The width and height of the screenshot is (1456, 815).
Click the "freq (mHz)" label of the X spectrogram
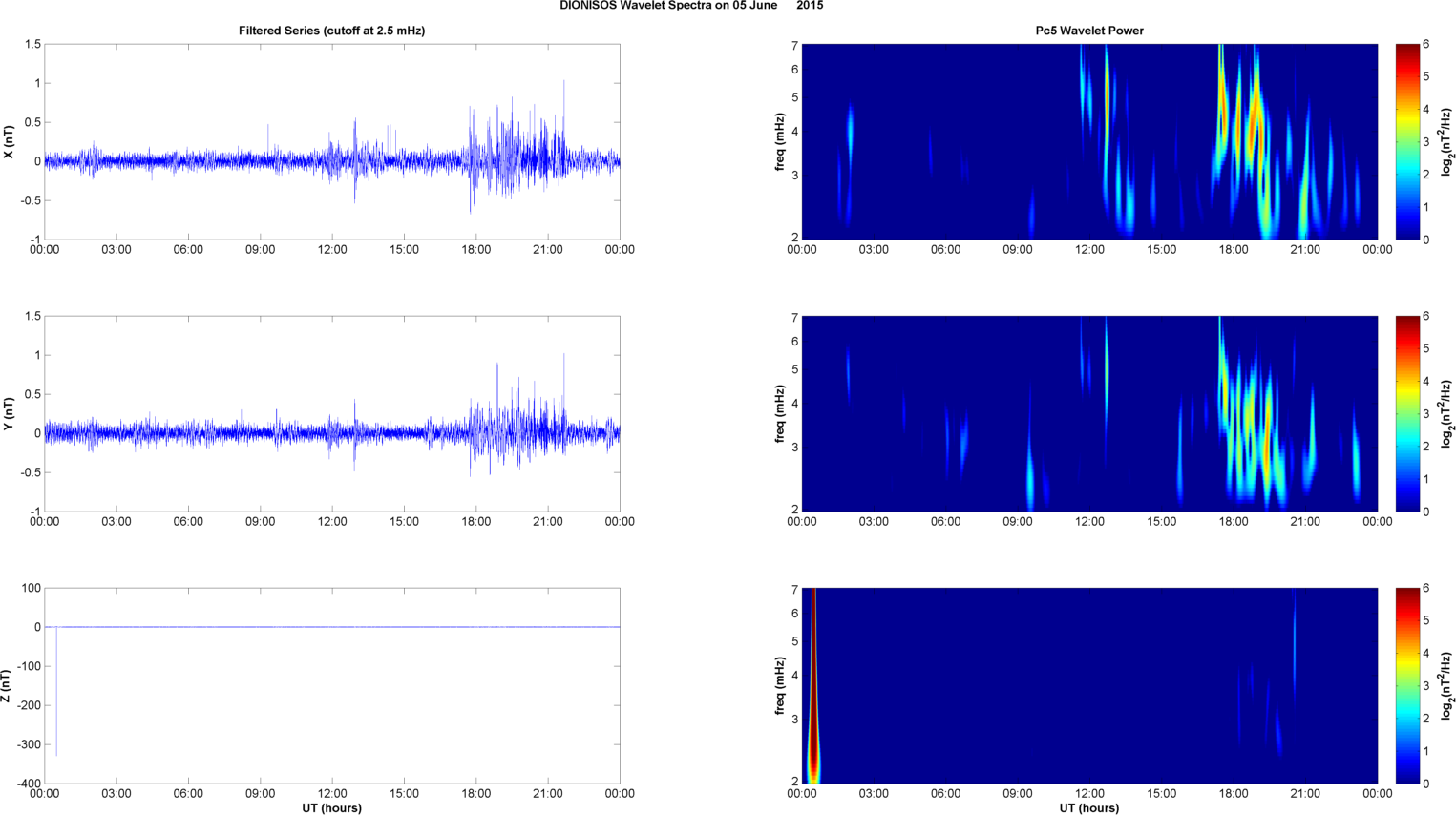pos(780,142)
